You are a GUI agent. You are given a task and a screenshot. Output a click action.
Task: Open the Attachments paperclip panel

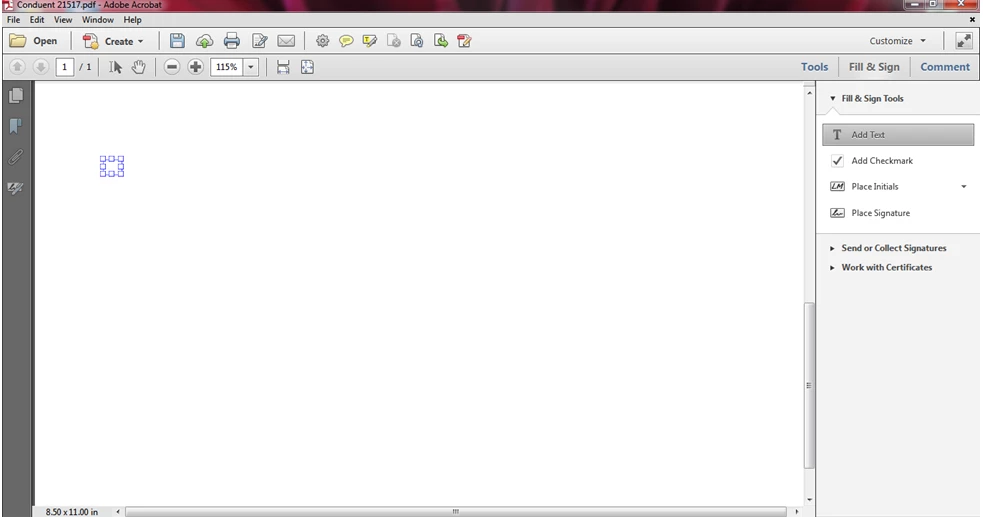coord(16,157)
